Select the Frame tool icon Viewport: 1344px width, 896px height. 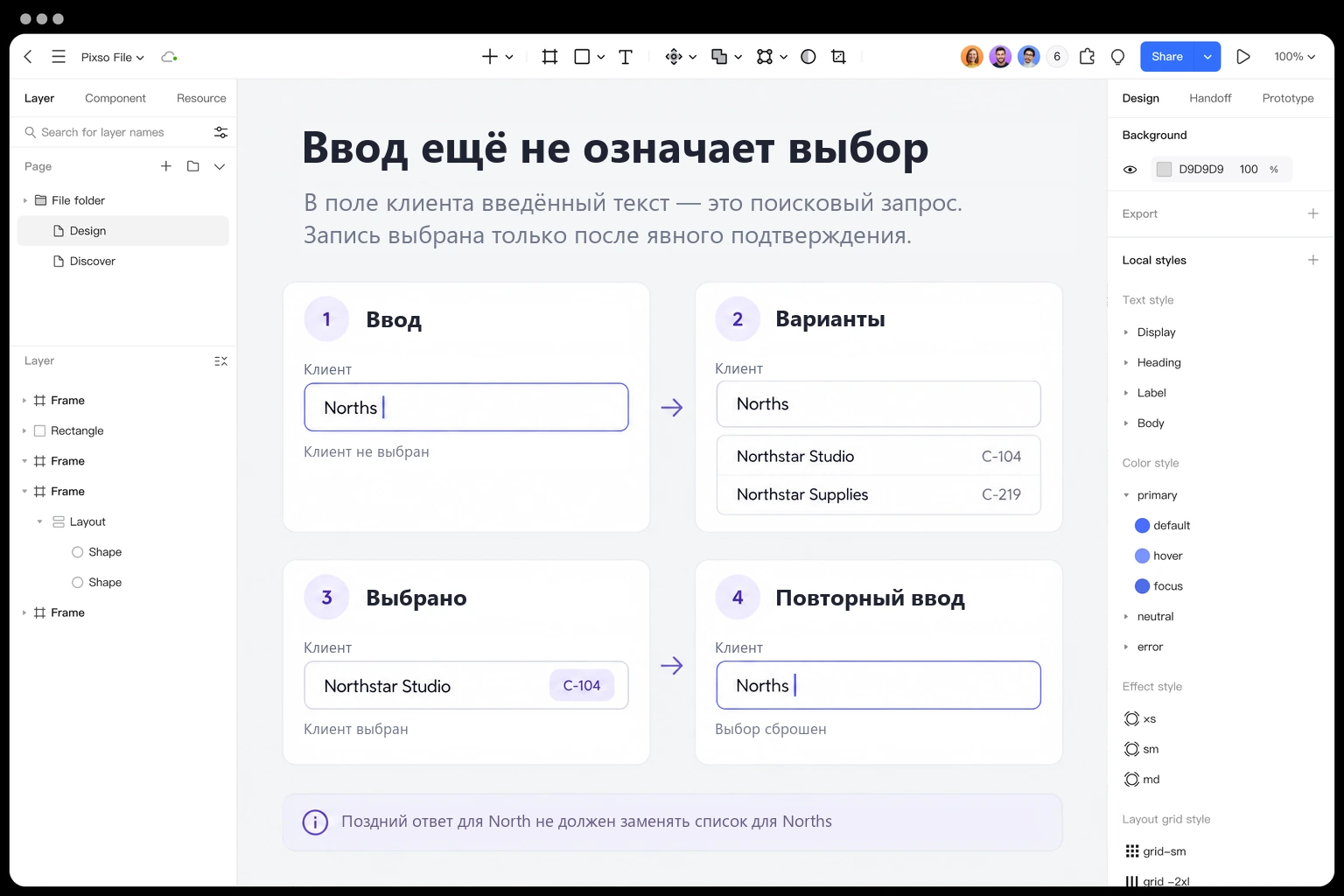click(549, 57)
